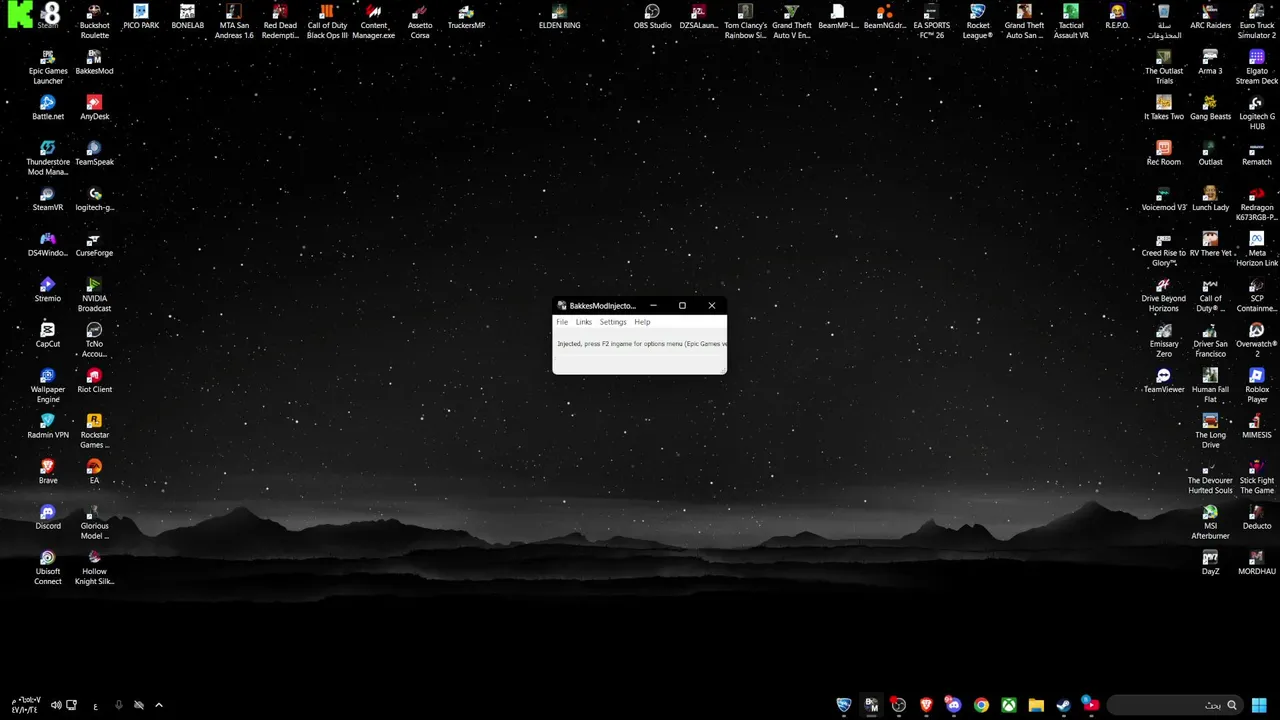Open the Links menu in BakkesModInjector
Viewport: 1280px width, 720px height.
[584, 322]
